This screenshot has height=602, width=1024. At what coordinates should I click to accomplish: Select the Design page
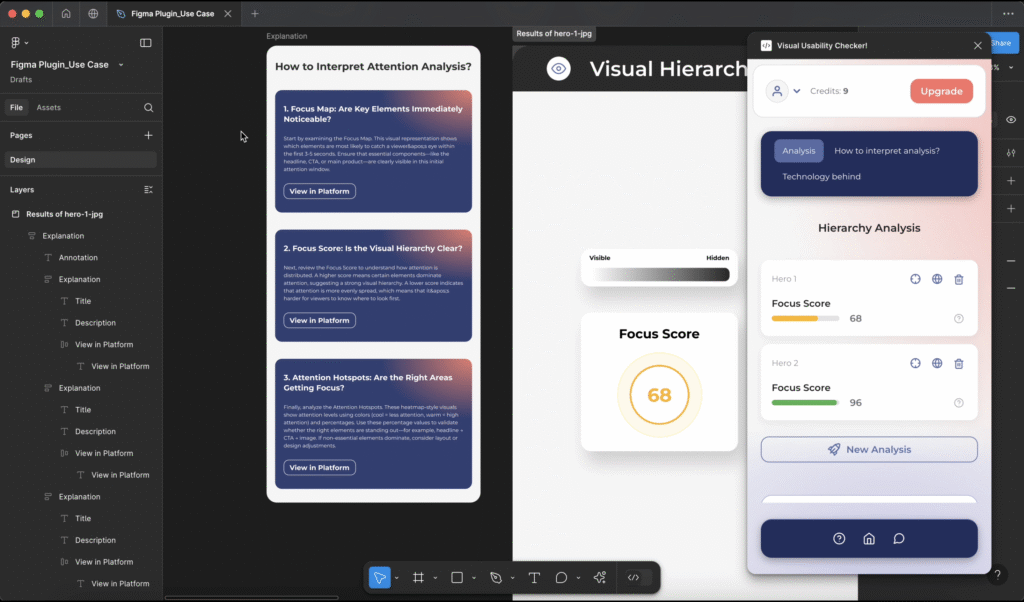81,159
